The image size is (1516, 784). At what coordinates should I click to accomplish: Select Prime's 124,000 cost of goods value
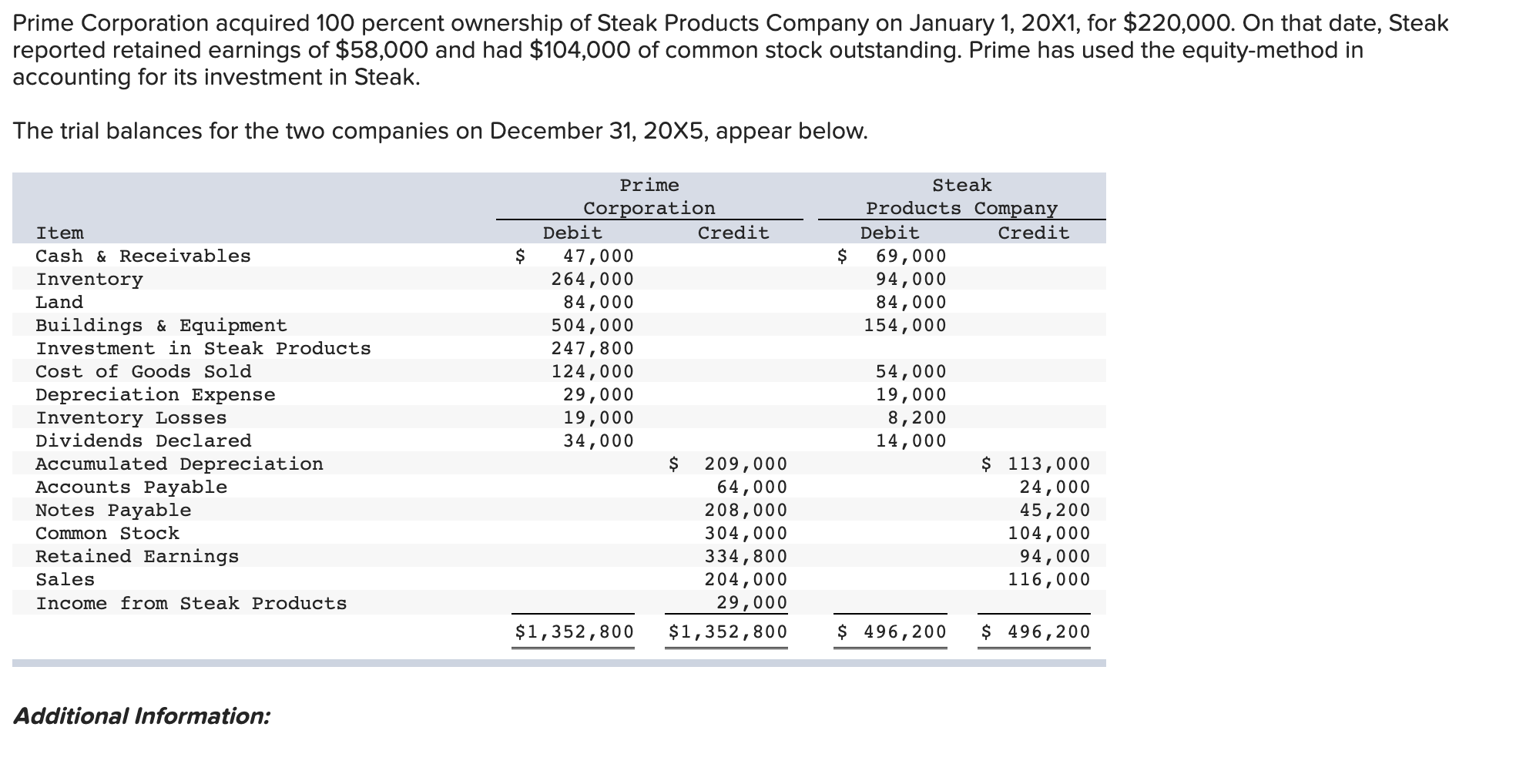592,371
